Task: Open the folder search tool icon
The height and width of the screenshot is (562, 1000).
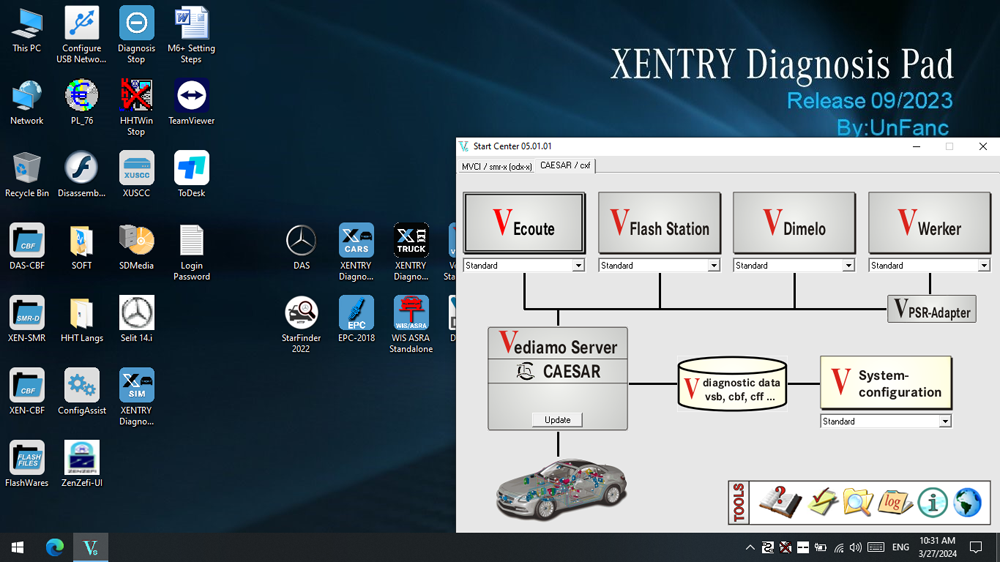Action: click(x=858, y=502)
